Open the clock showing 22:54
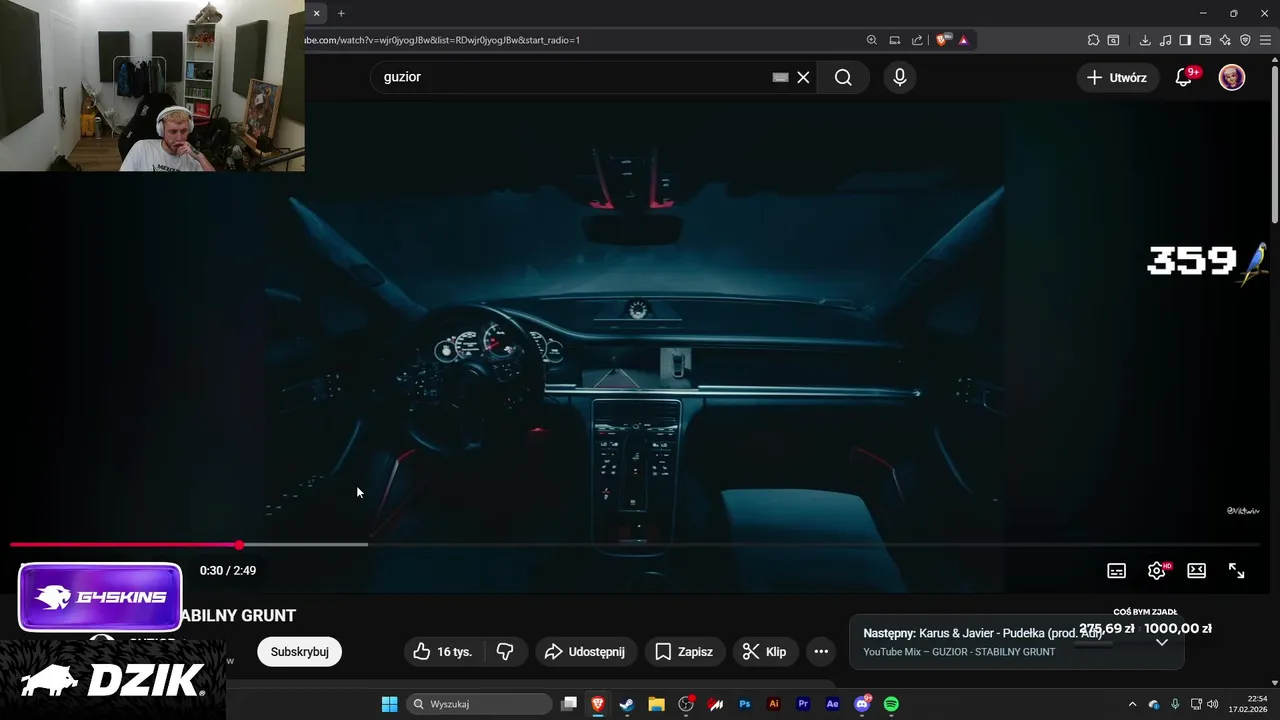 tap(1249, 704)
